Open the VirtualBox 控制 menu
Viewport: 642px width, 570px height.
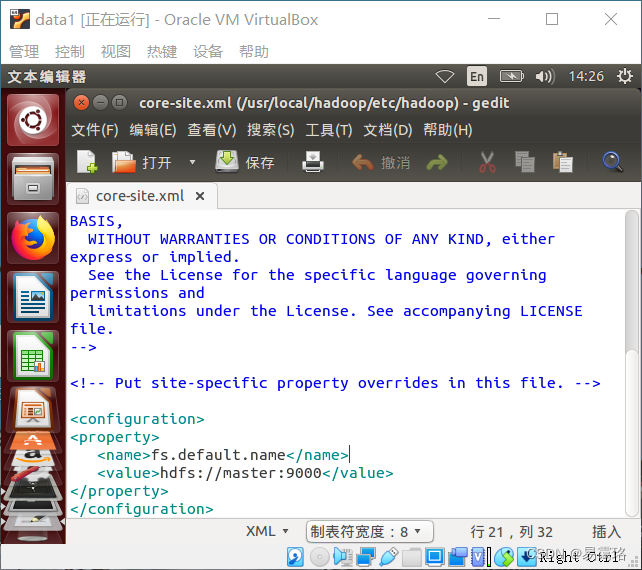coord(70,52)
